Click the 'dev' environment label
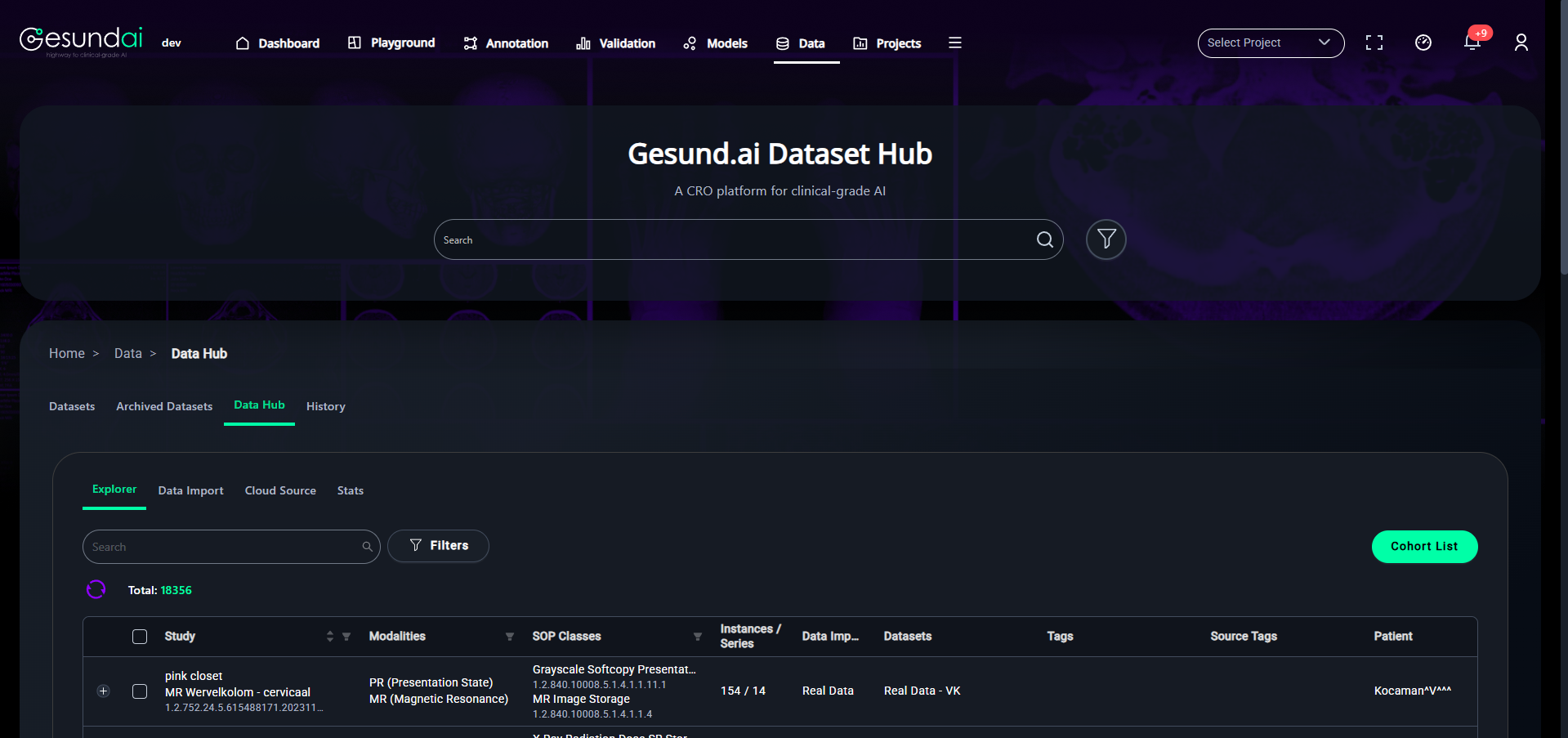The width and height of the screenshot is (1568, 738). (x=171, y=42)
